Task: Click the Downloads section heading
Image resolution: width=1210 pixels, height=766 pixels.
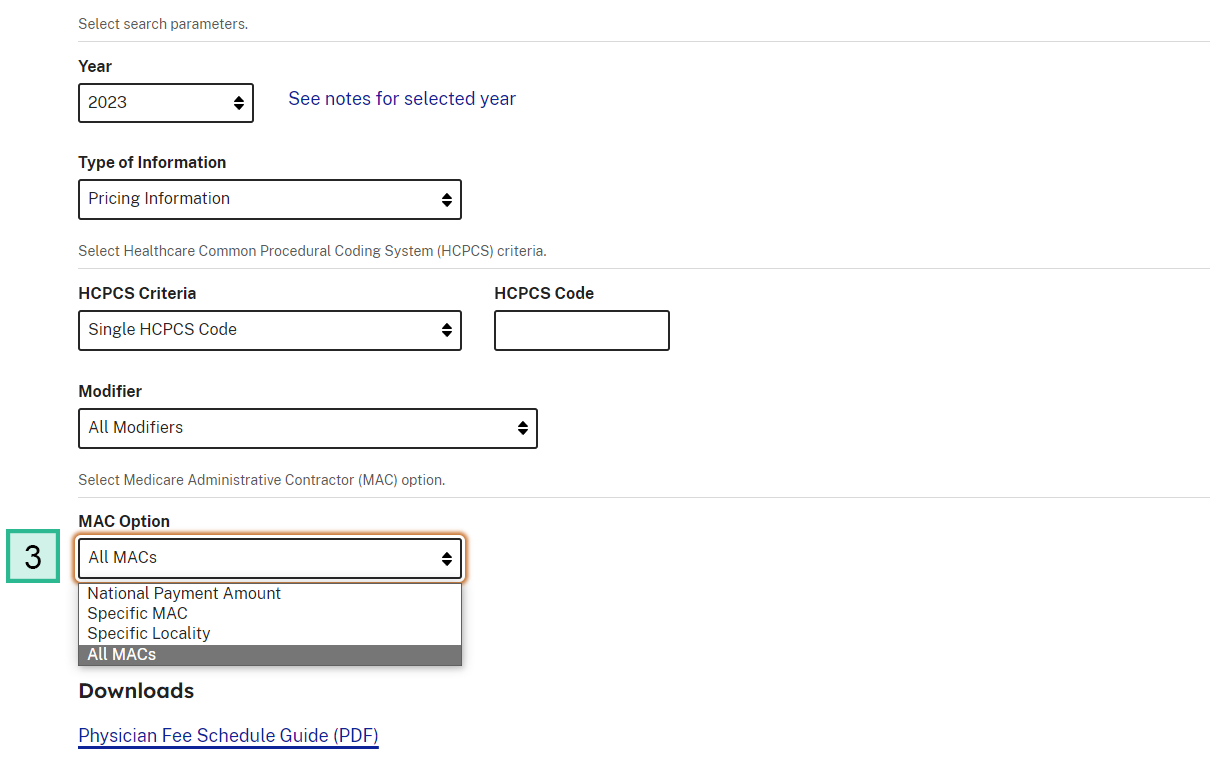Action: coord(136,690)
